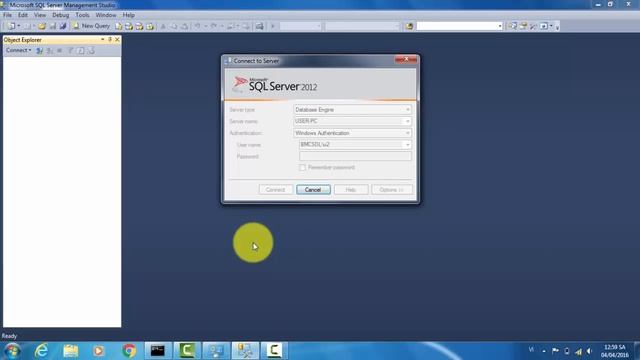The height and width of the screenshot is (360, 640).
Task: Open the toolbar options overflow arrow
Action: 557,27
